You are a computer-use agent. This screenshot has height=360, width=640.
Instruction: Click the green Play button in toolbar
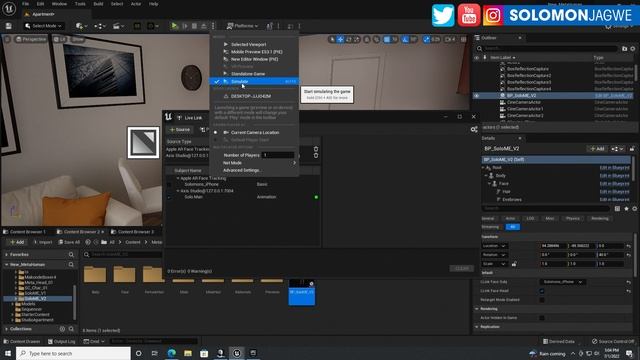tap(174, 26)
